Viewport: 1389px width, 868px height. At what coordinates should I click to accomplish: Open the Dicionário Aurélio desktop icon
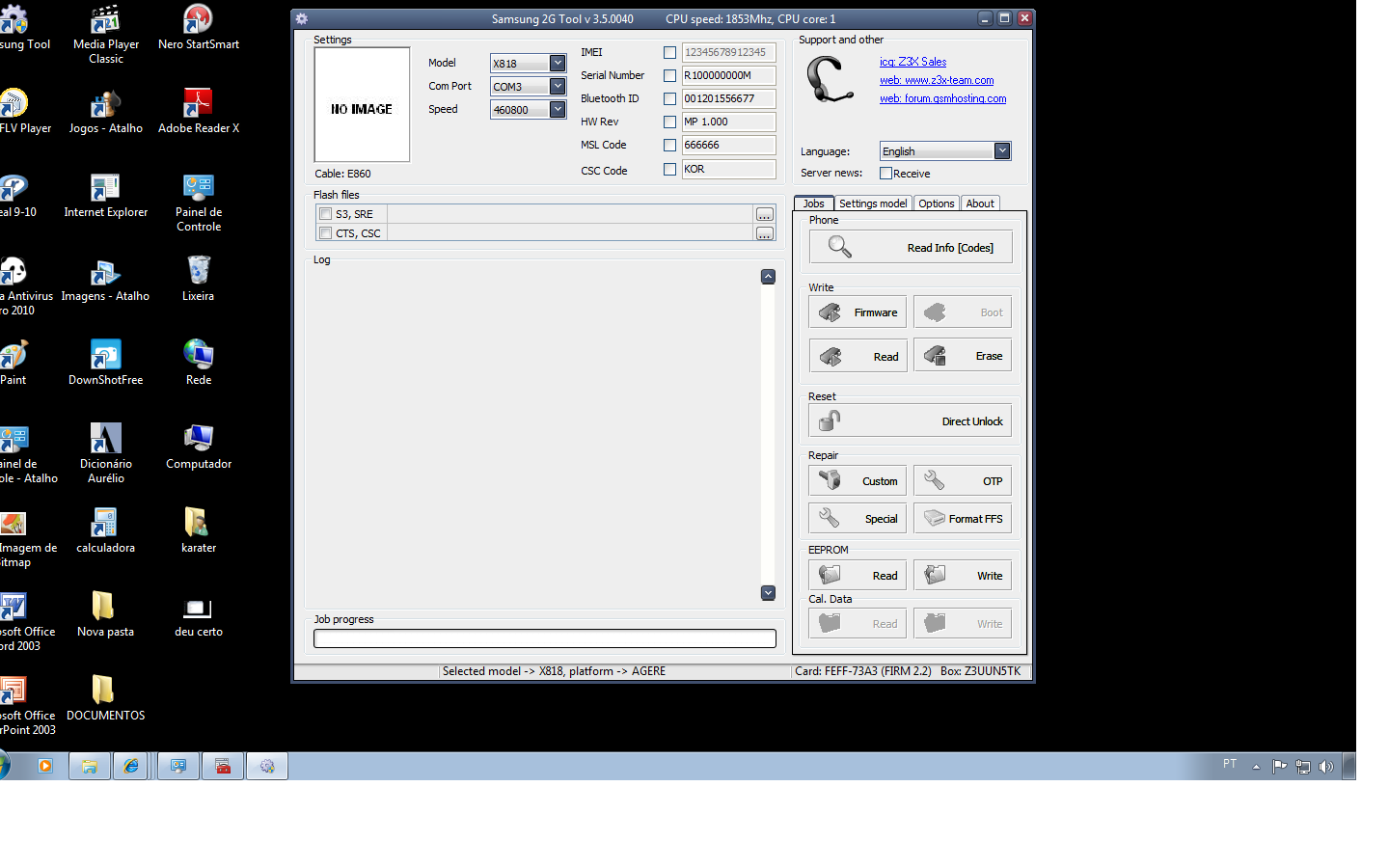coord(106,454)
